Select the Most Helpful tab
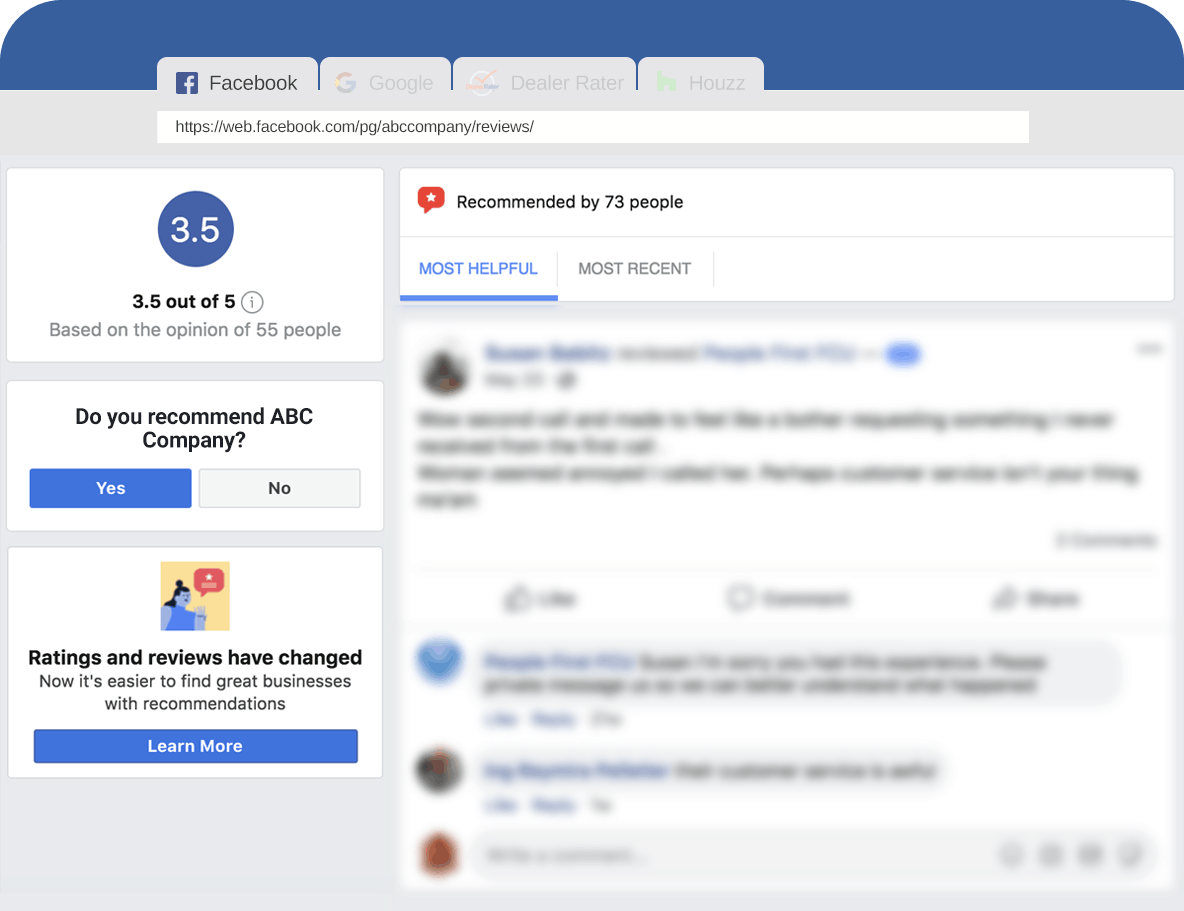Viewport: 1184px width, 911px height. coord(478,269)
